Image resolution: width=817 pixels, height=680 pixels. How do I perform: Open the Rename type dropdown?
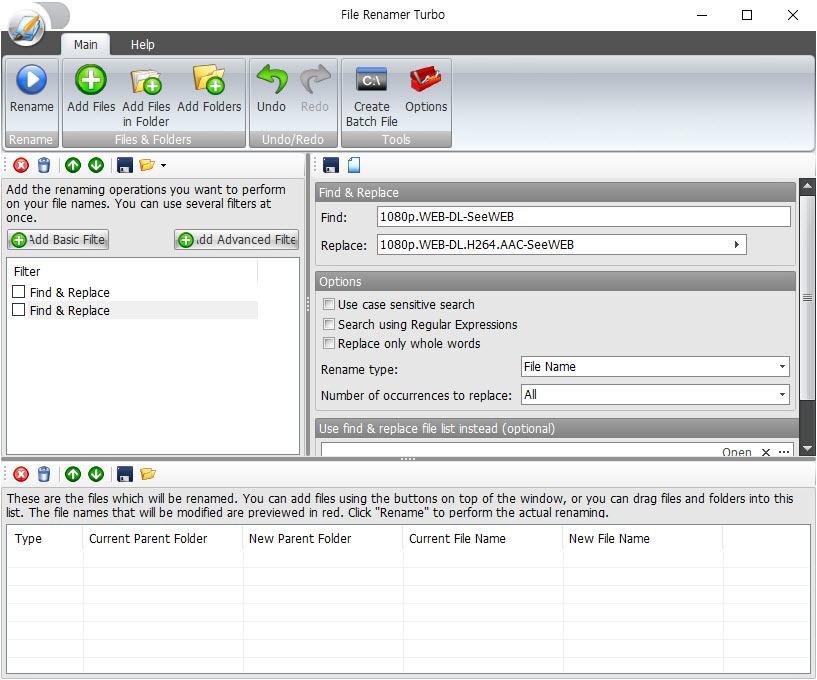(781, 366)
